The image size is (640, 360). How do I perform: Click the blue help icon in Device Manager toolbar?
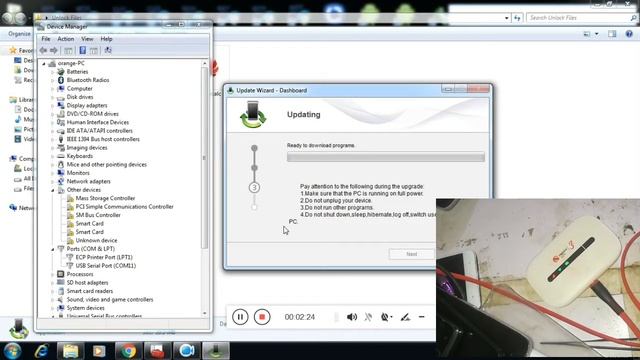[82, 50]
